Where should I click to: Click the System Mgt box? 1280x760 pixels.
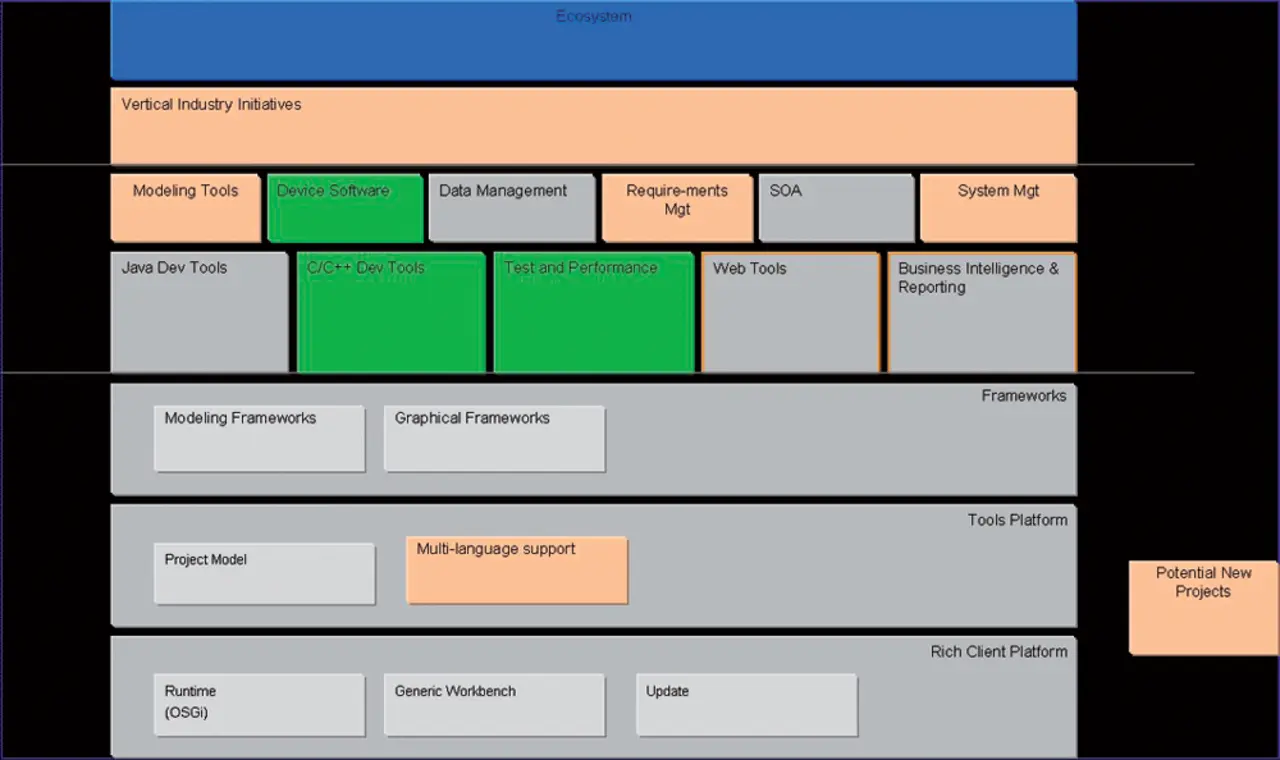pos(998,208)
